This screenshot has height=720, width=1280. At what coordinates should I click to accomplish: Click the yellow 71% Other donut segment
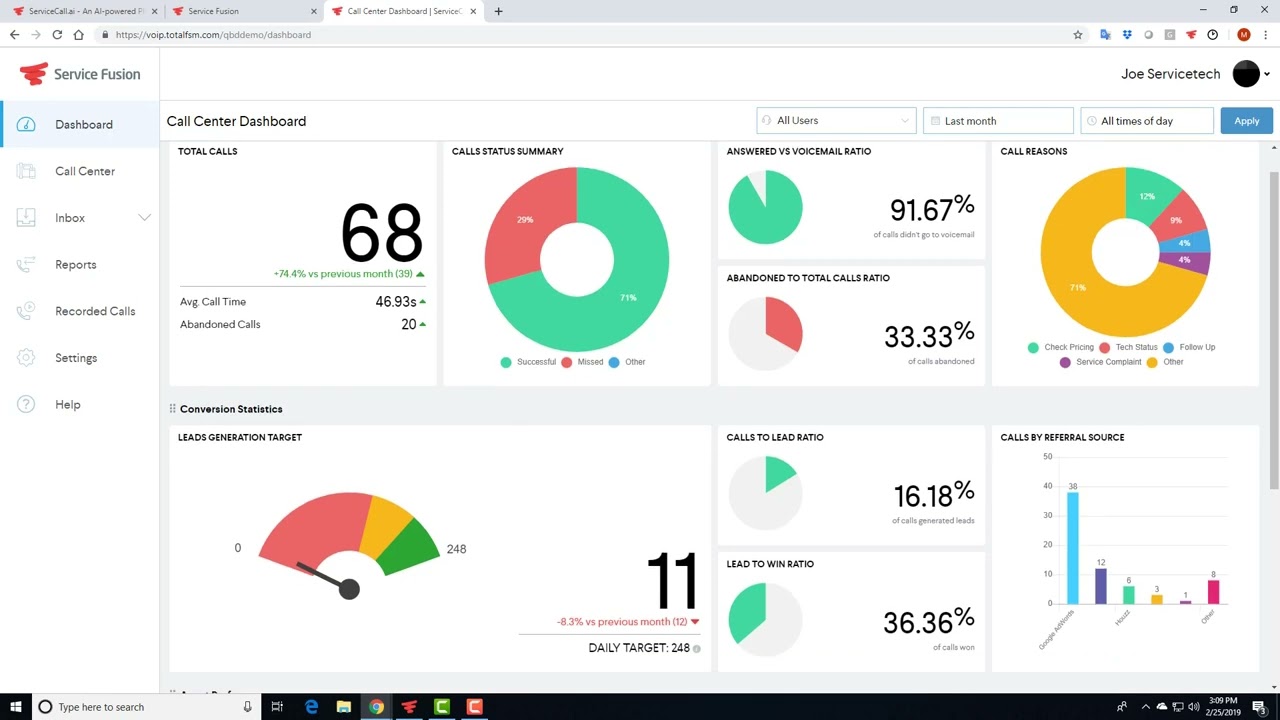[1080, 290]
